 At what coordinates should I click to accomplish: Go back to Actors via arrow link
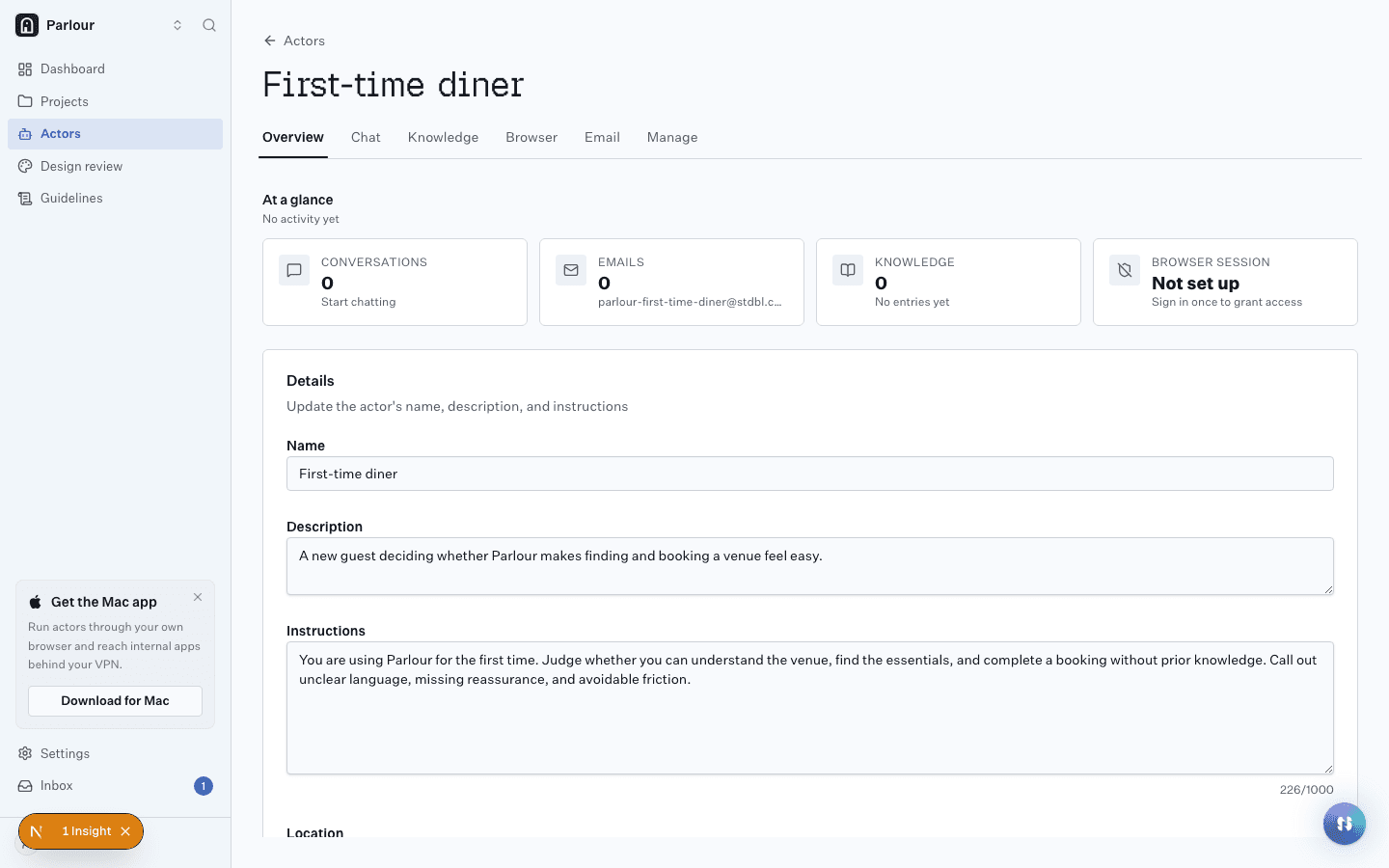click(x=294, y=41)
